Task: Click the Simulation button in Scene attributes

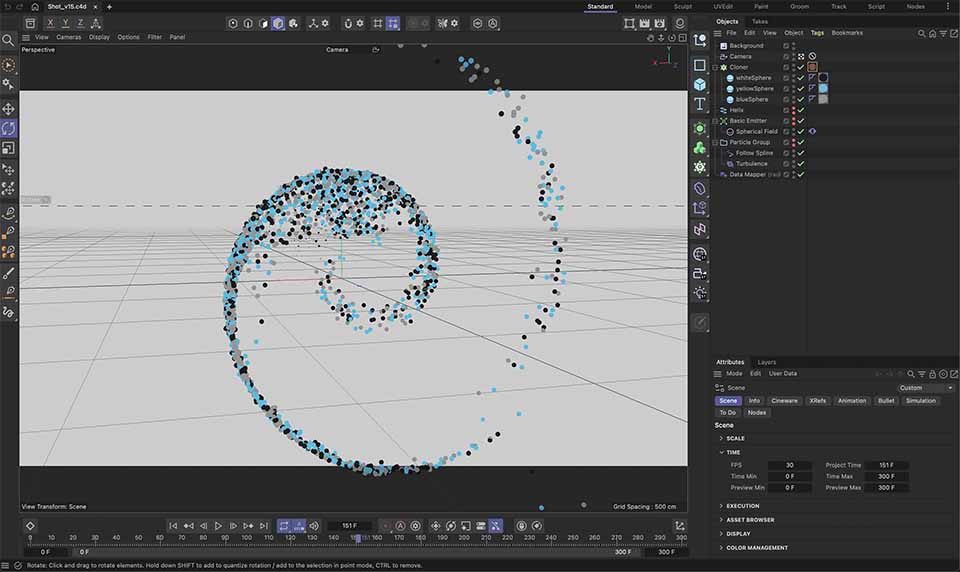Action: click(x=921, y=401)
